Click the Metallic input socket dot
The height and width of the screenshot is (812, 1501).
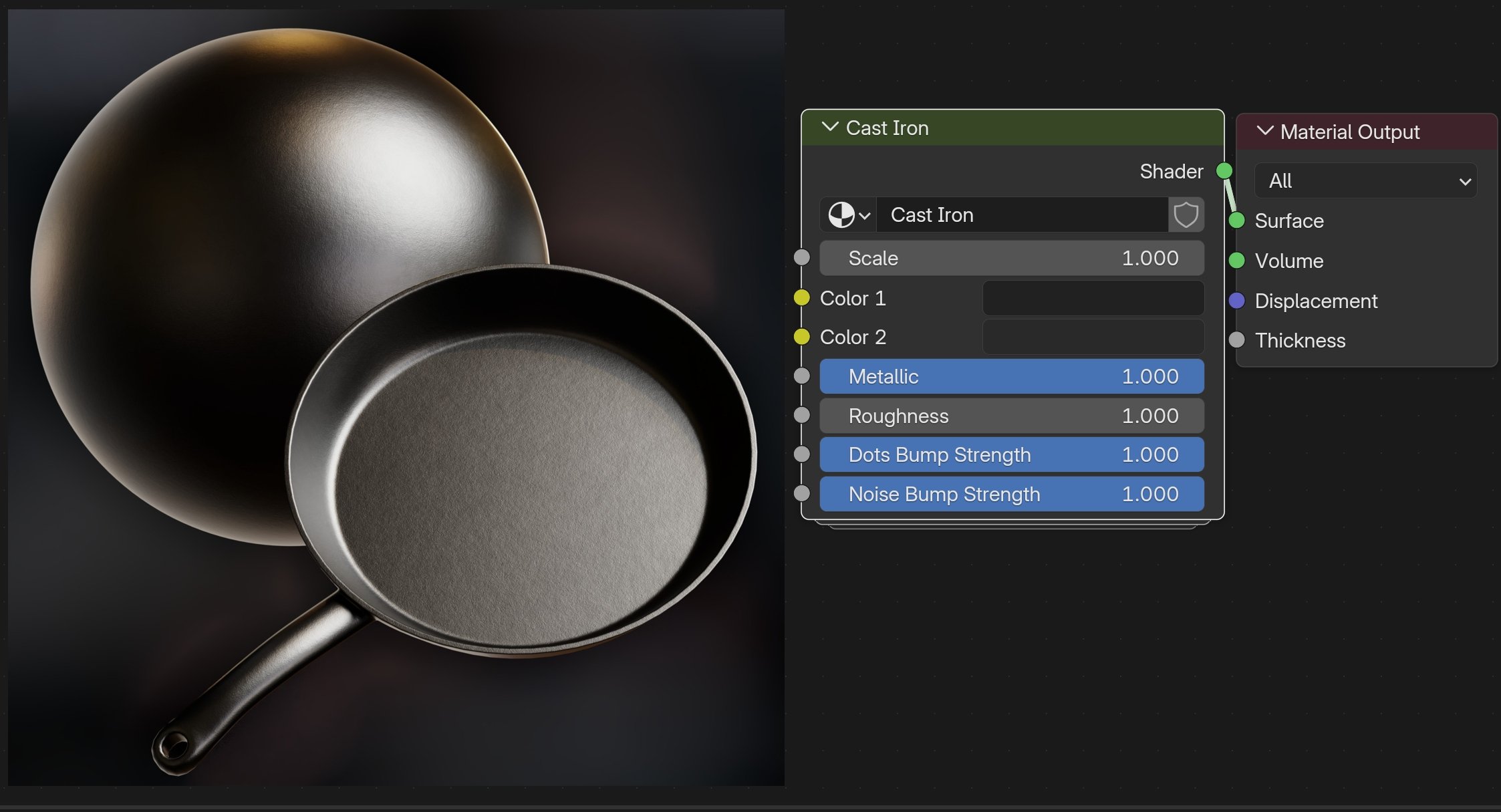click(801, 376)
